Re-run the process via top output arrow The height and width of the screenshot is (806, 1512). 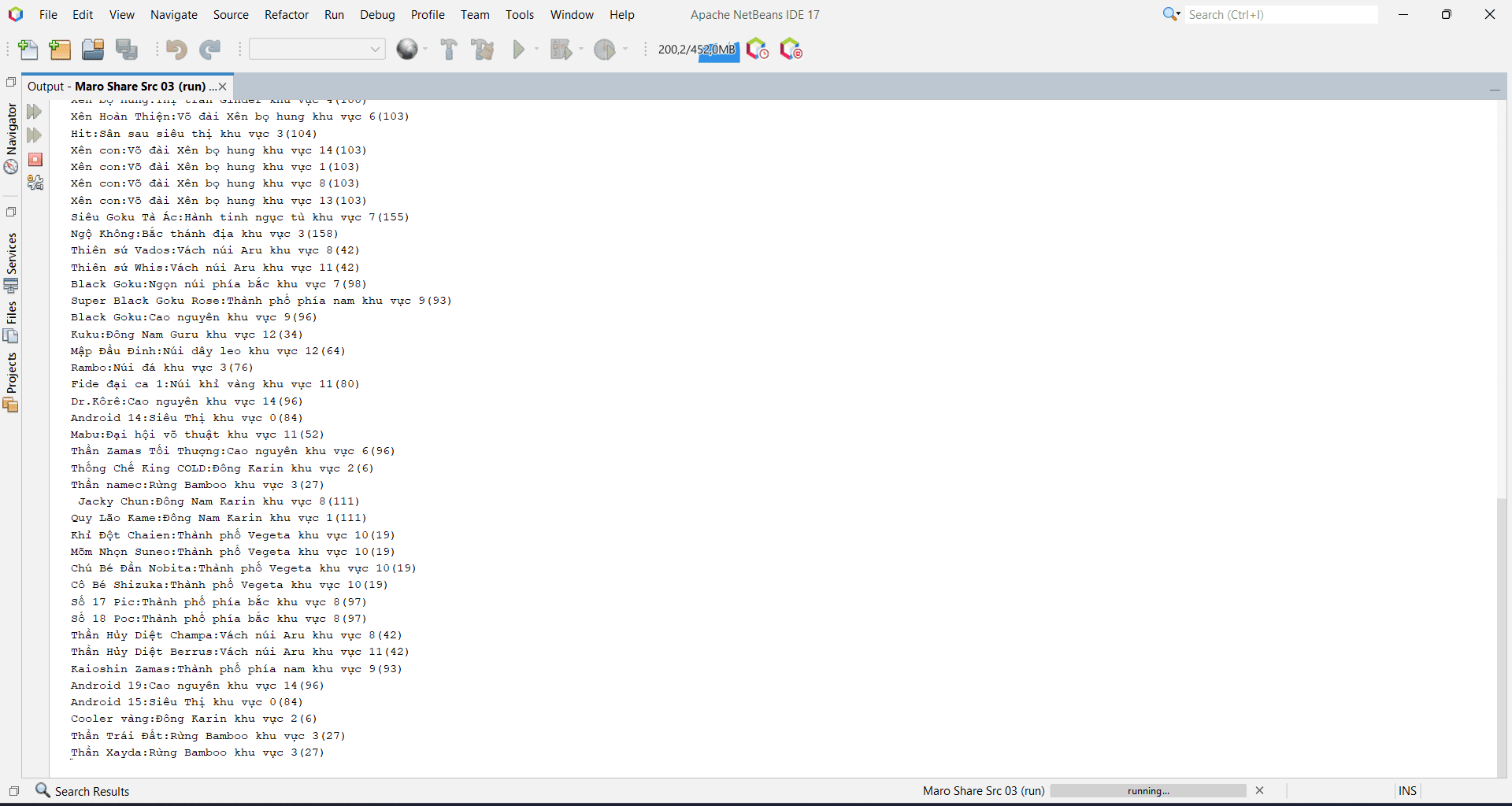pos(34,112)
